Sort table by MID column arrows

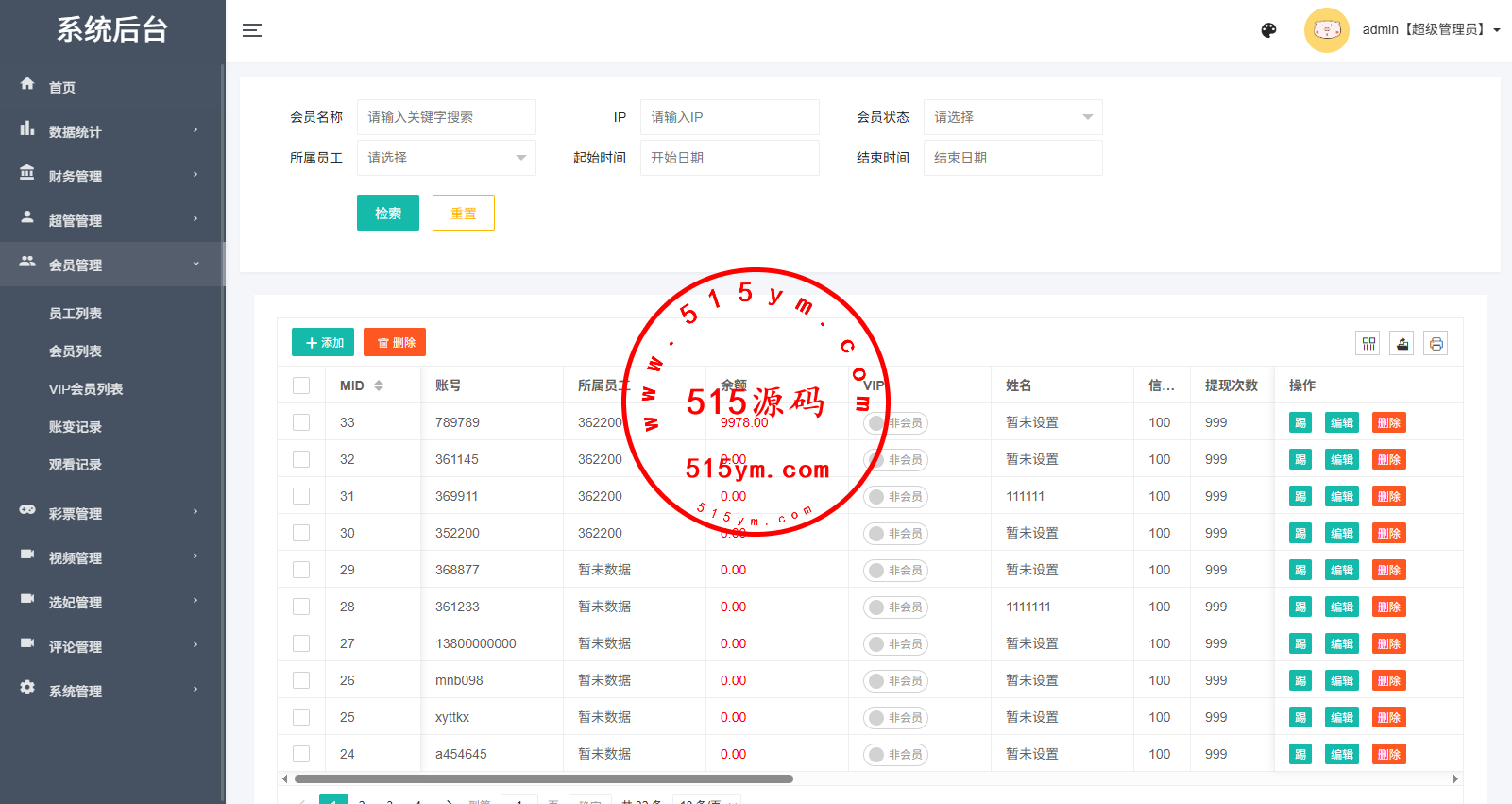[379, 385]
